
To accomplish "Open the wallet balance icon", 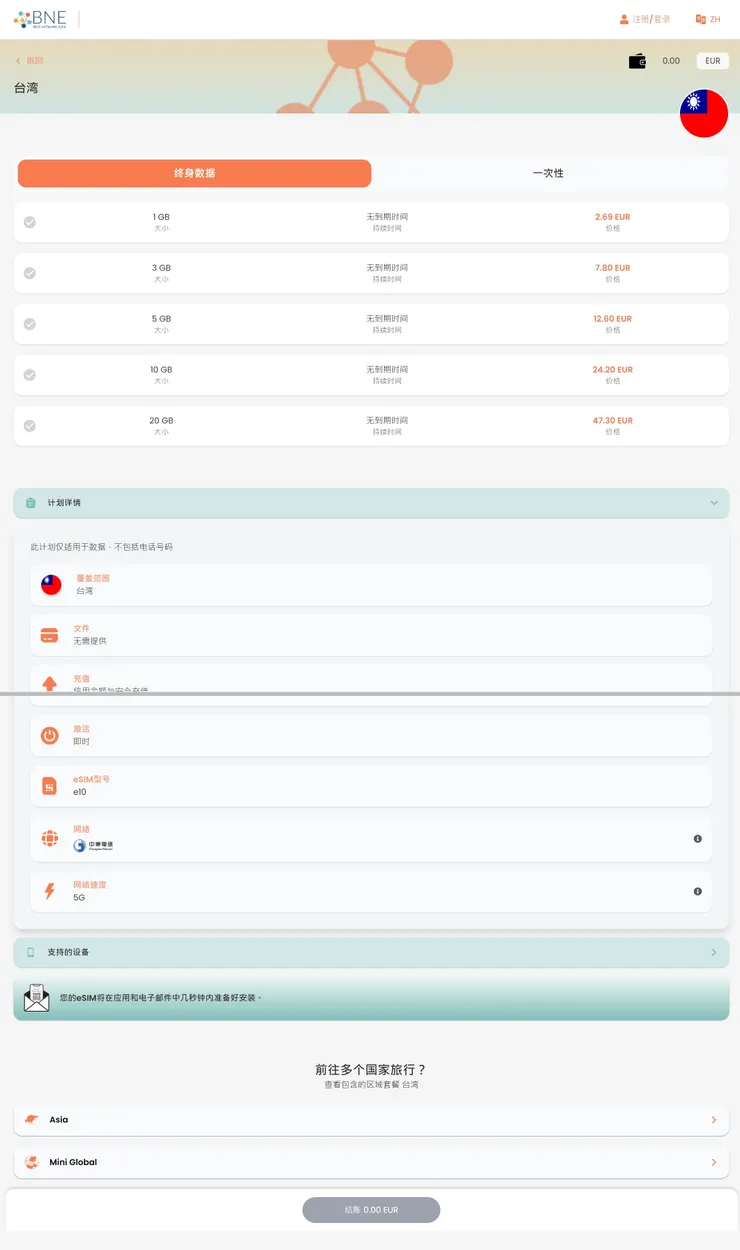I will [x=637, y=61].
